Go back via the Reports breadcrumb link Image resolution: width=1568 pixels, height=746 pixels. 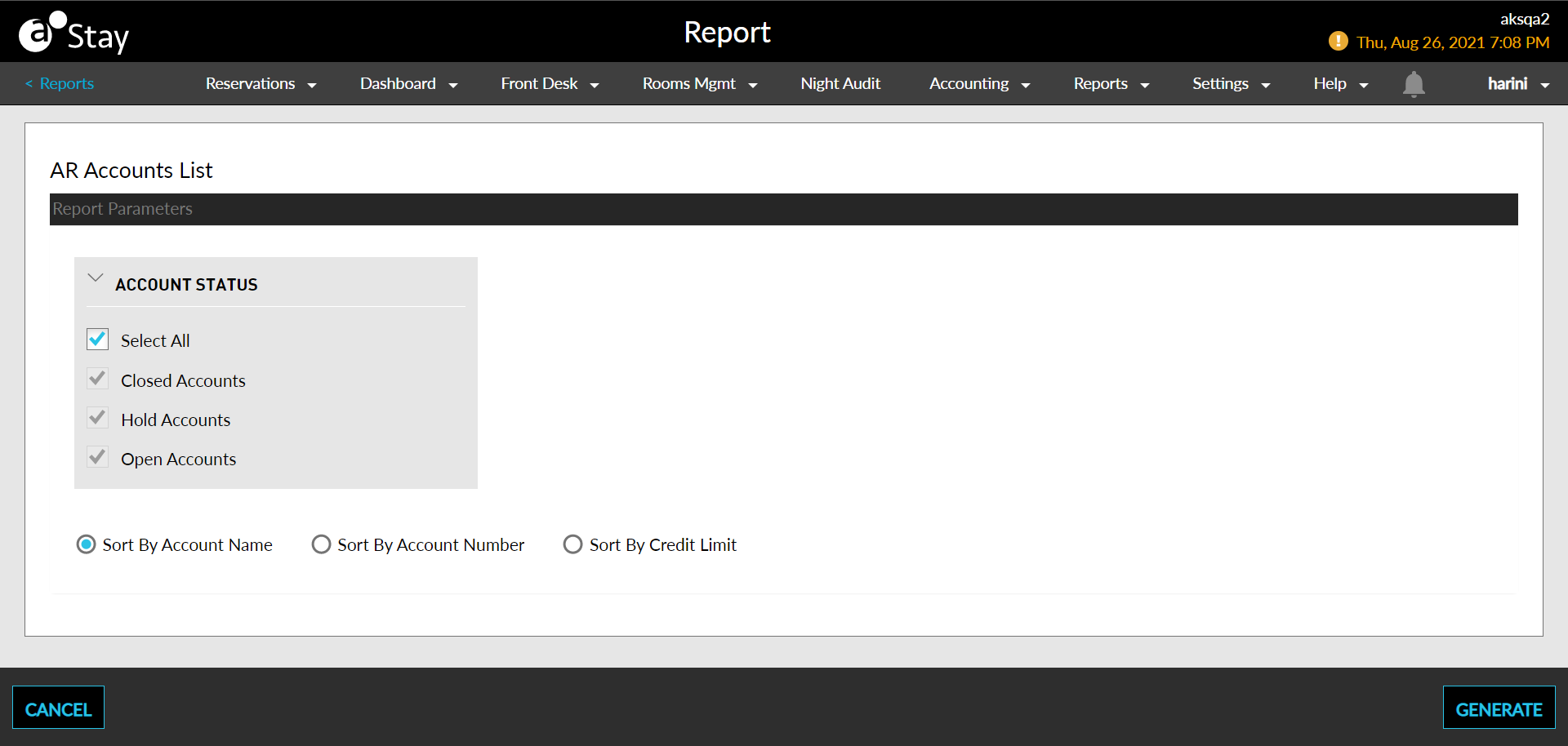coord(60,84)
